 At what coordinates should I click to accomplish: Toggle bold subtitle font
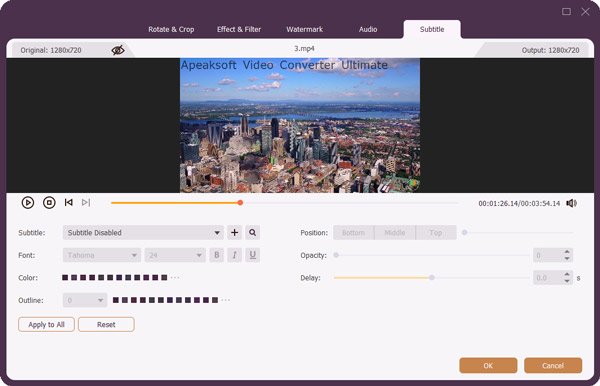coord(217,255)
